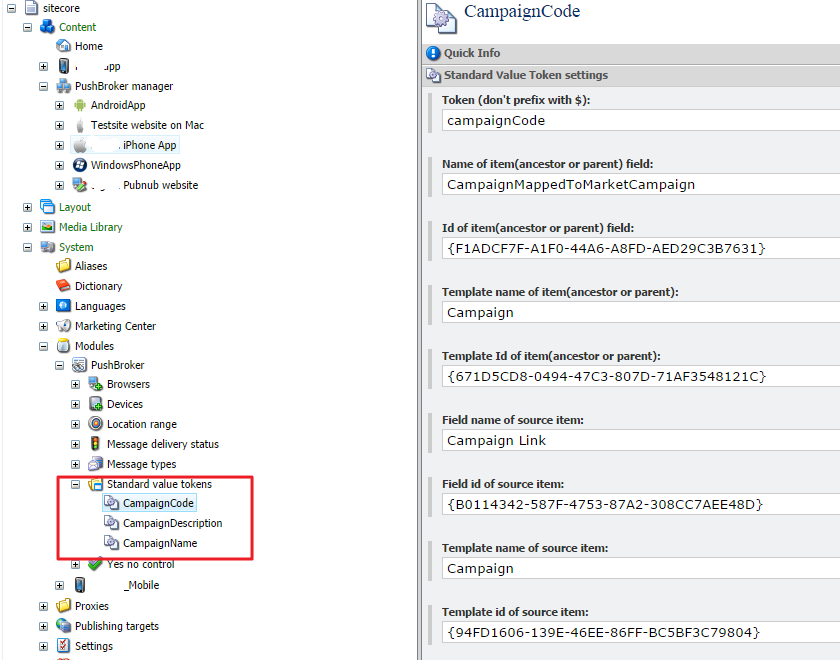This screenshot has width=840, height=660.
Task: Click the Location range target icon
Action: coord(96,424)
